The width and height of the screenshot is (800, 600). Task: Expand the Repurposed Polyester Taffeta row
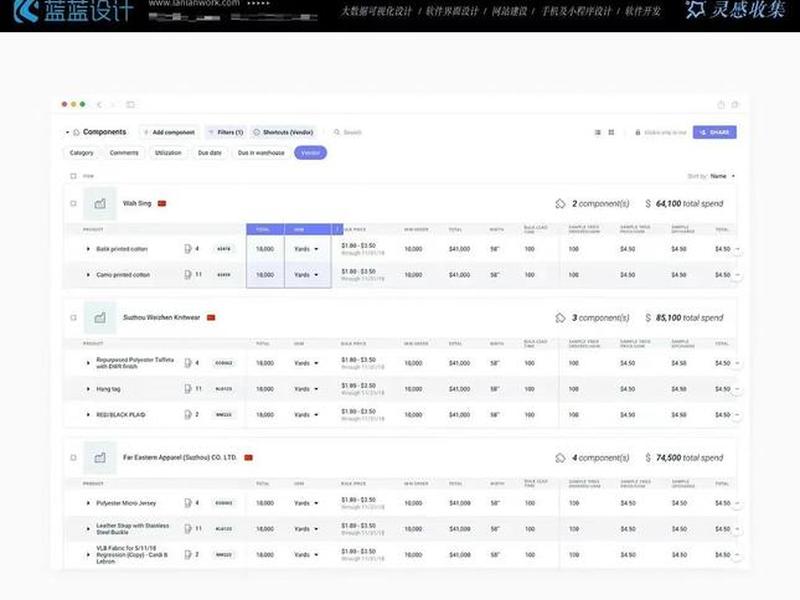click(x=88, y=363)
